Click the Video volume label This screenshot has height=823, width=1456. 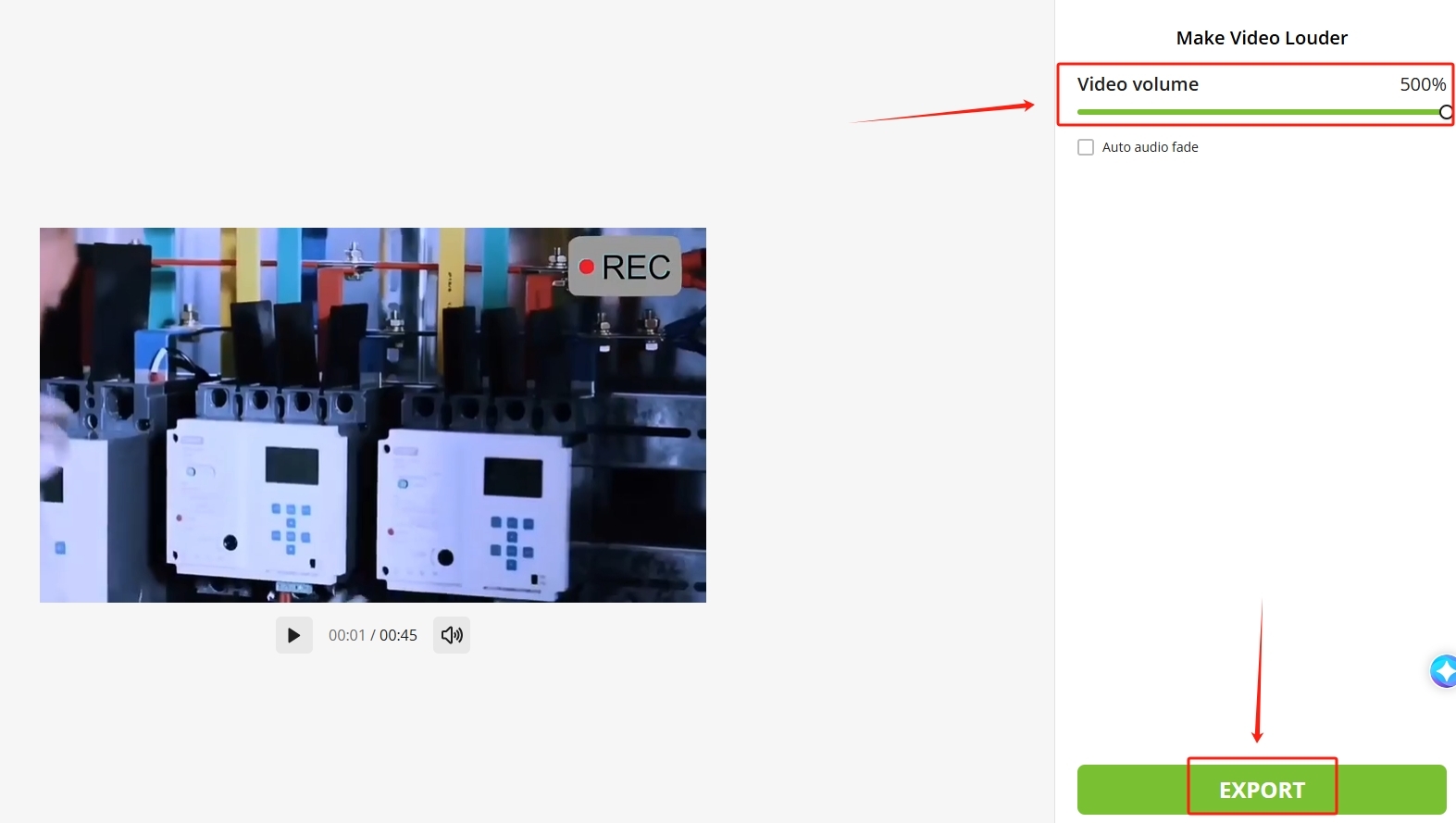[x=1138, y=84]
